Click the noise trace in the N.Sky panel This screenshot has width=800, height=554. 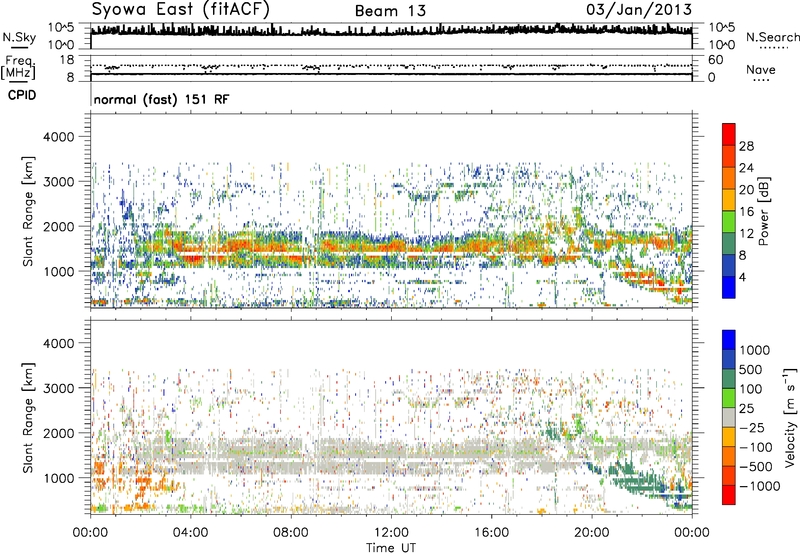[x=391, y=31]
